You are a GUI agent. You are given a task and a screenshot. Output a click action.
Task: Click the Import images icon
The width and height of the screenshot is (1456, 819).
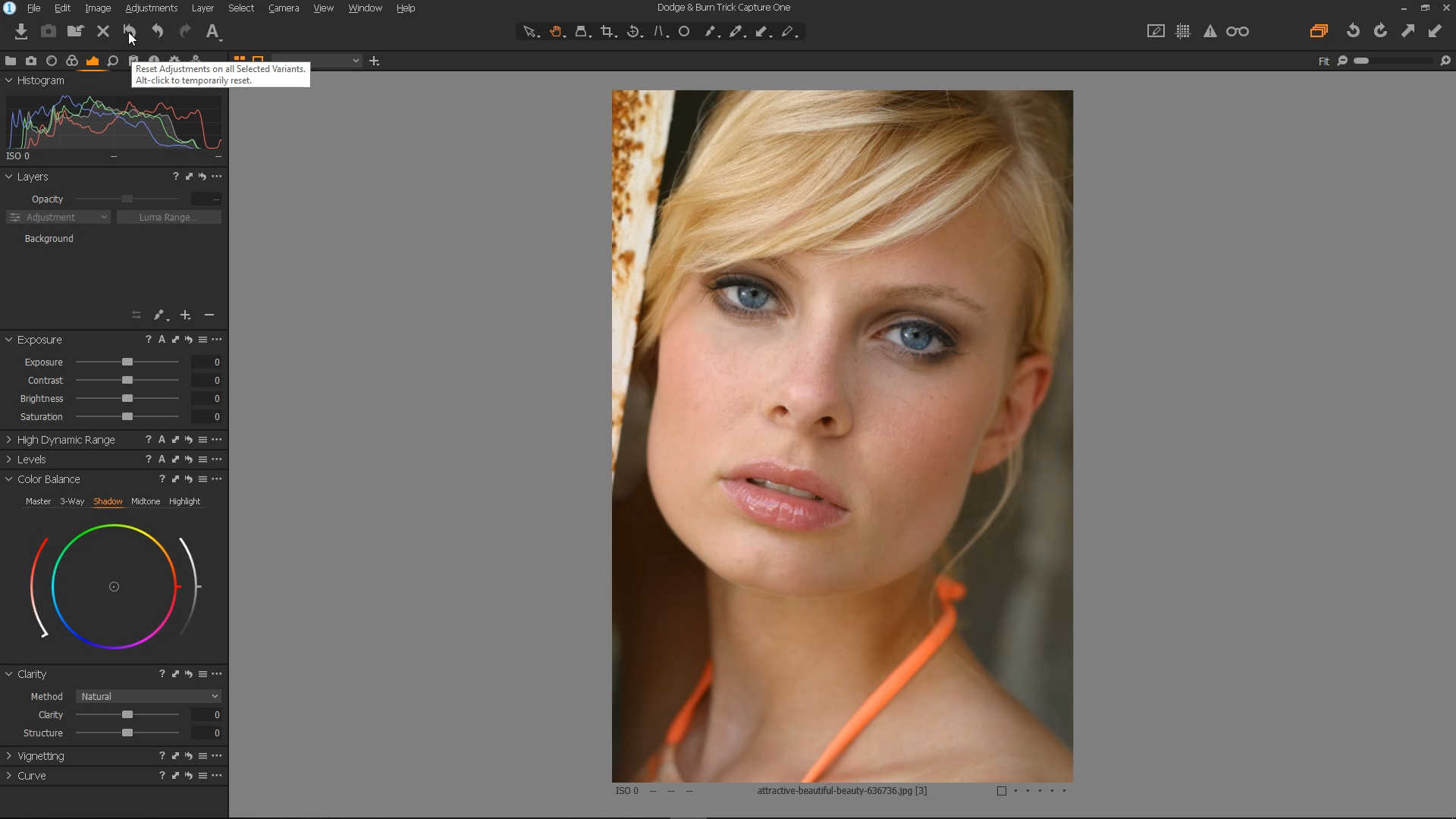[21, 32]
